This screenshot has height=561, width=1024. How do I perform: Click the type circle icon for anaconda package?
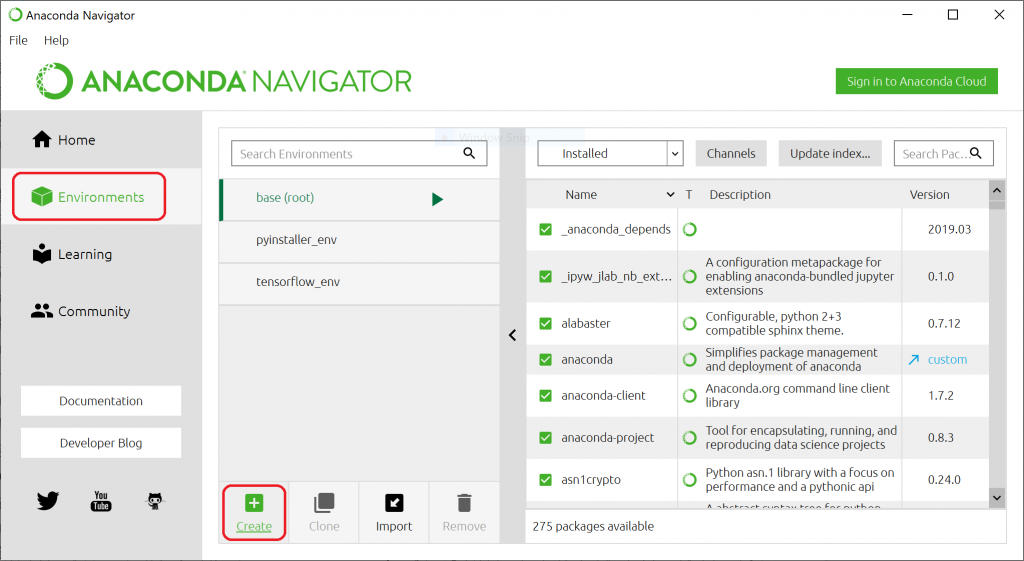690,359
